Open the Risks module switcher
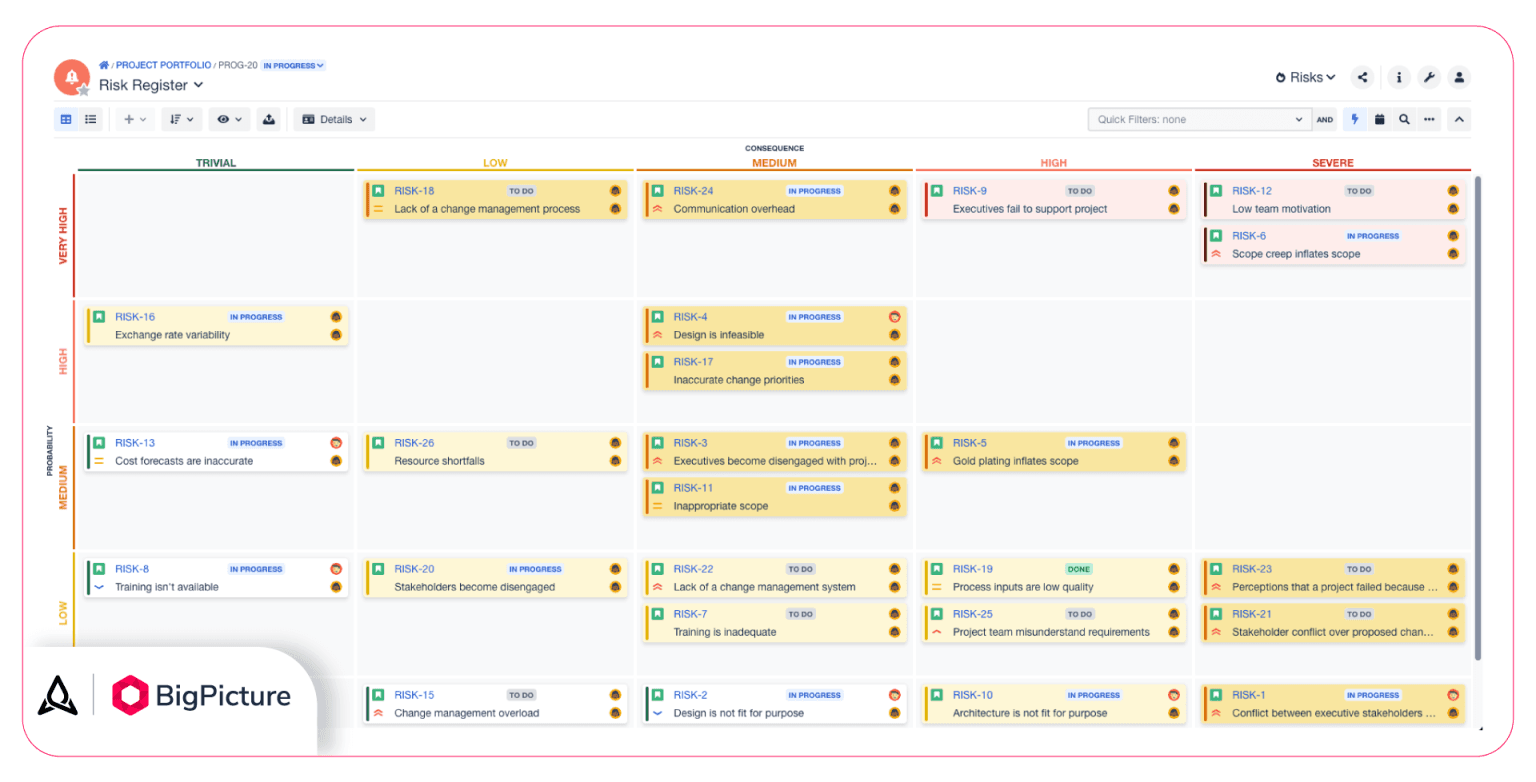This screenshot has height=782, width=1536. (x=1306, y=77)
